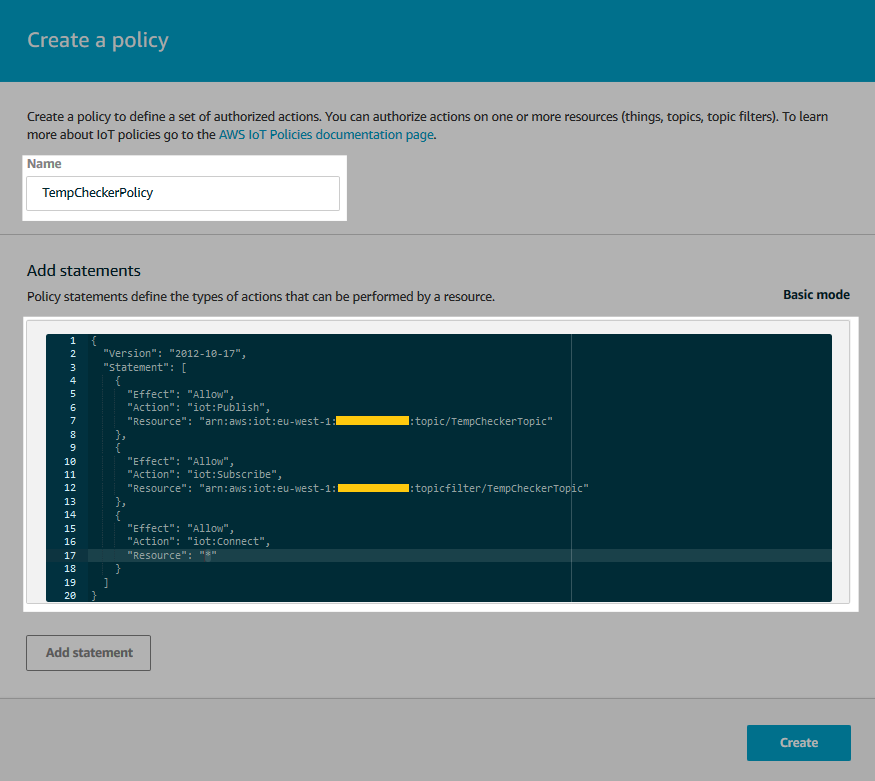Click the Add statements section heading
The height and width of the screenshot is (781, 875).
(x=83, y=270)
